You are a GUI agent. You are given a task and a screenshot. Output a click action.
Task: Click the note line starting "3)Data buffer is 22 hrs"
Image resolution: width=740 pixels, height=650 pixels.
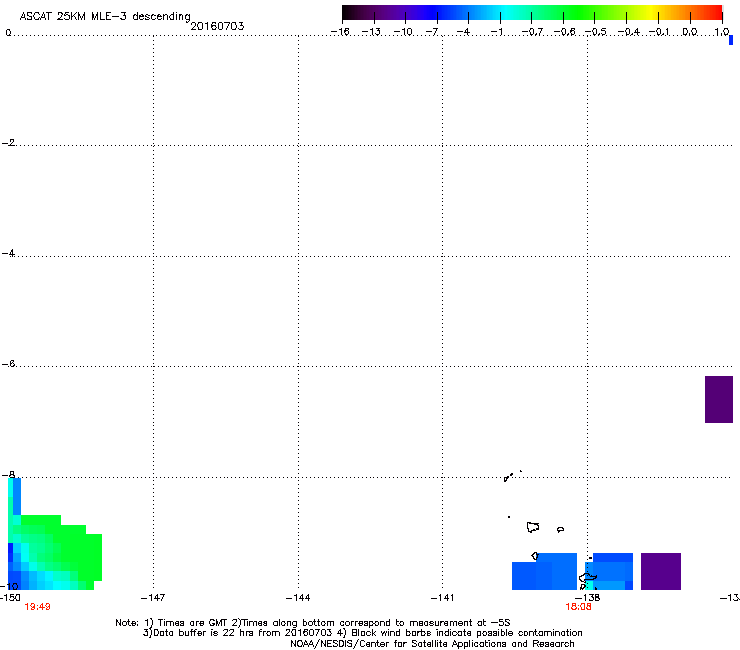pyautogui.click(x=362, y=633)
